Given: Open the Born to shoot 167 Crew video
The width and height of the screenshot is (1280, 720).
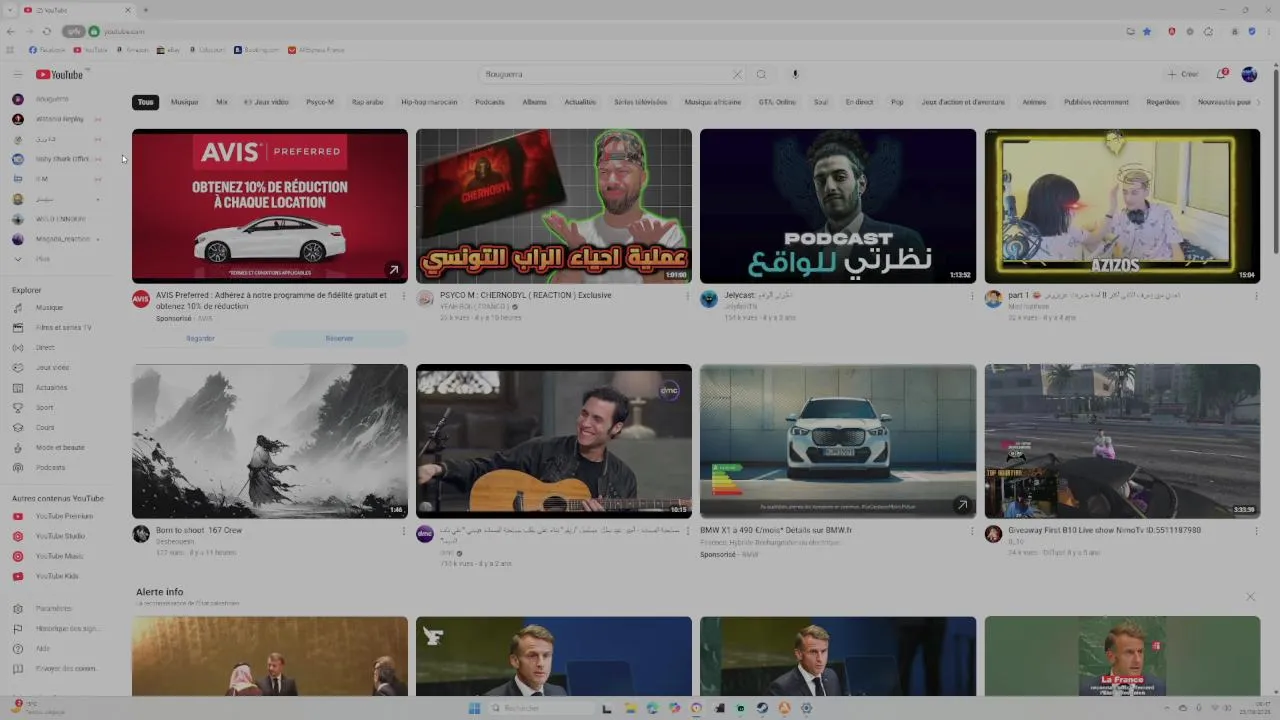Looking at the screenshot, I should coord(270,441).
